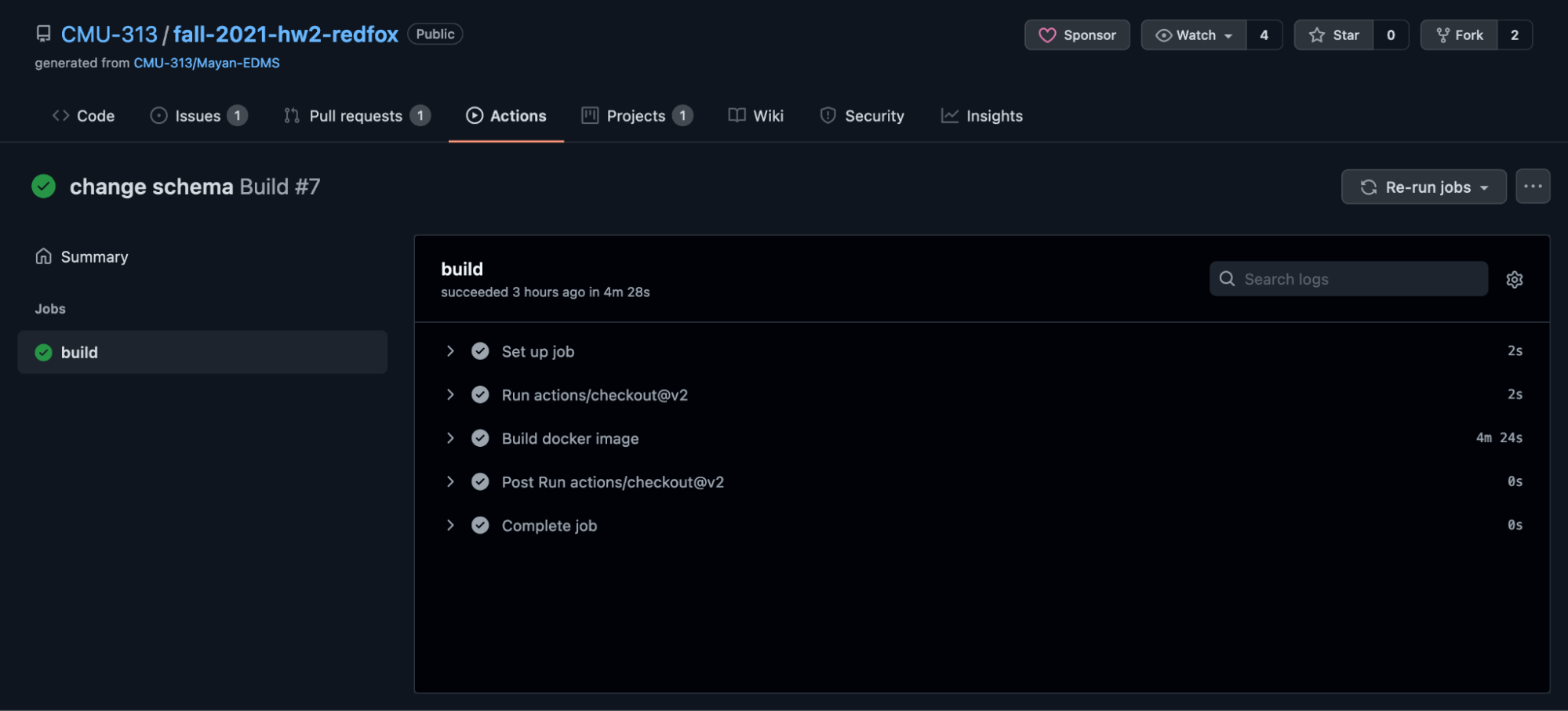Open the Re-run jobs dropdown arrow
The height and width of the screenshot is (711, 1568).
click(x=1484, y=187)
